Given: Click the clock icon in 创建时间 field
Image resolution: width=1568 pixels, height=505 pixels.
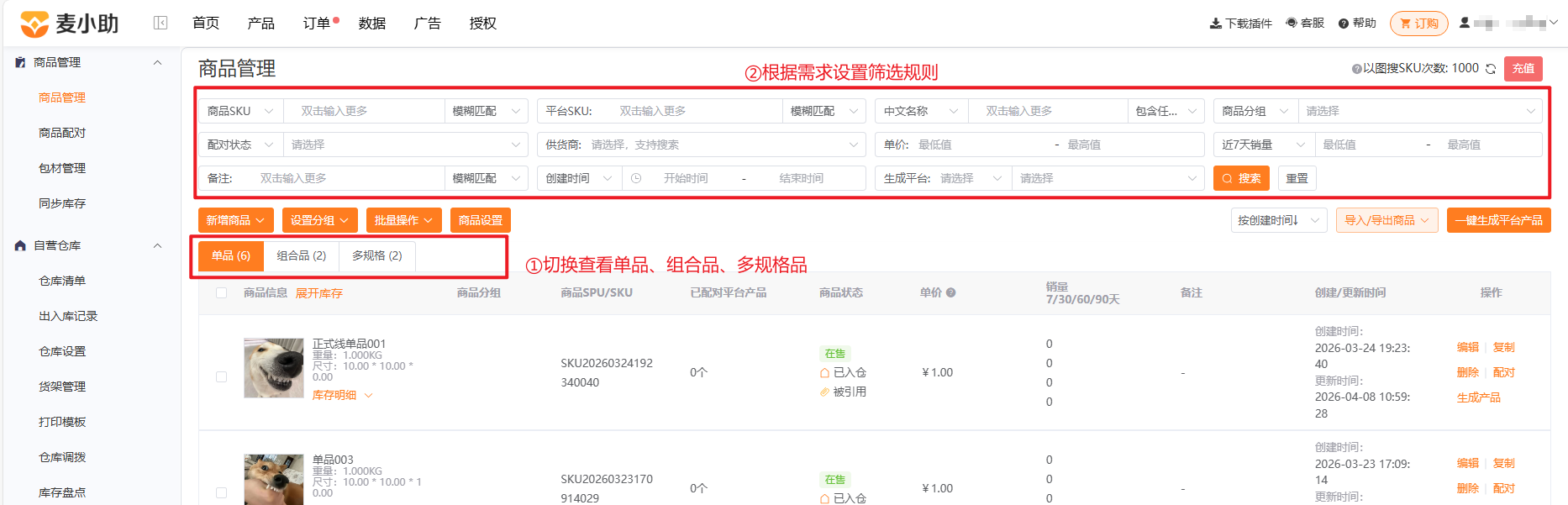Looking at the screenshot, I should click(x=636, y=178).
